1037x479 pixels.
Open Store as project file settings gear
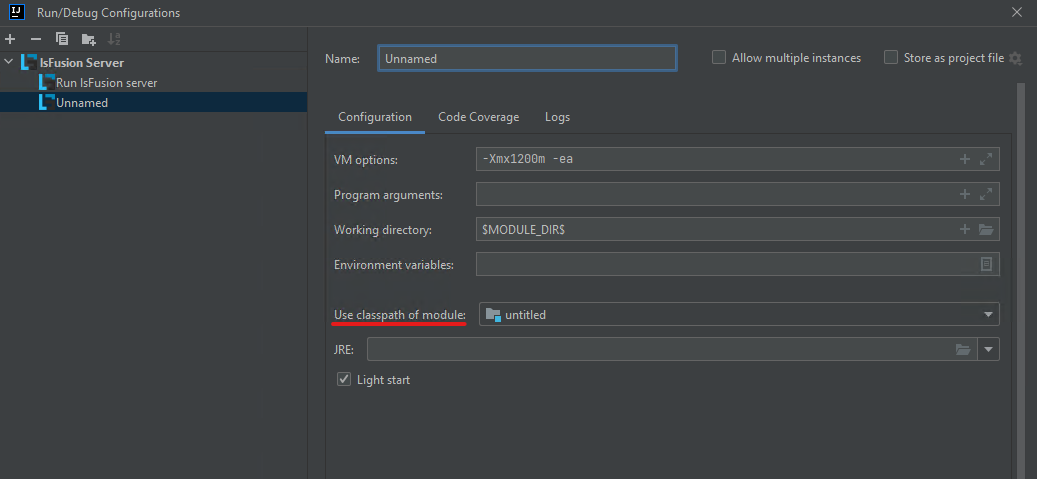1016,58
